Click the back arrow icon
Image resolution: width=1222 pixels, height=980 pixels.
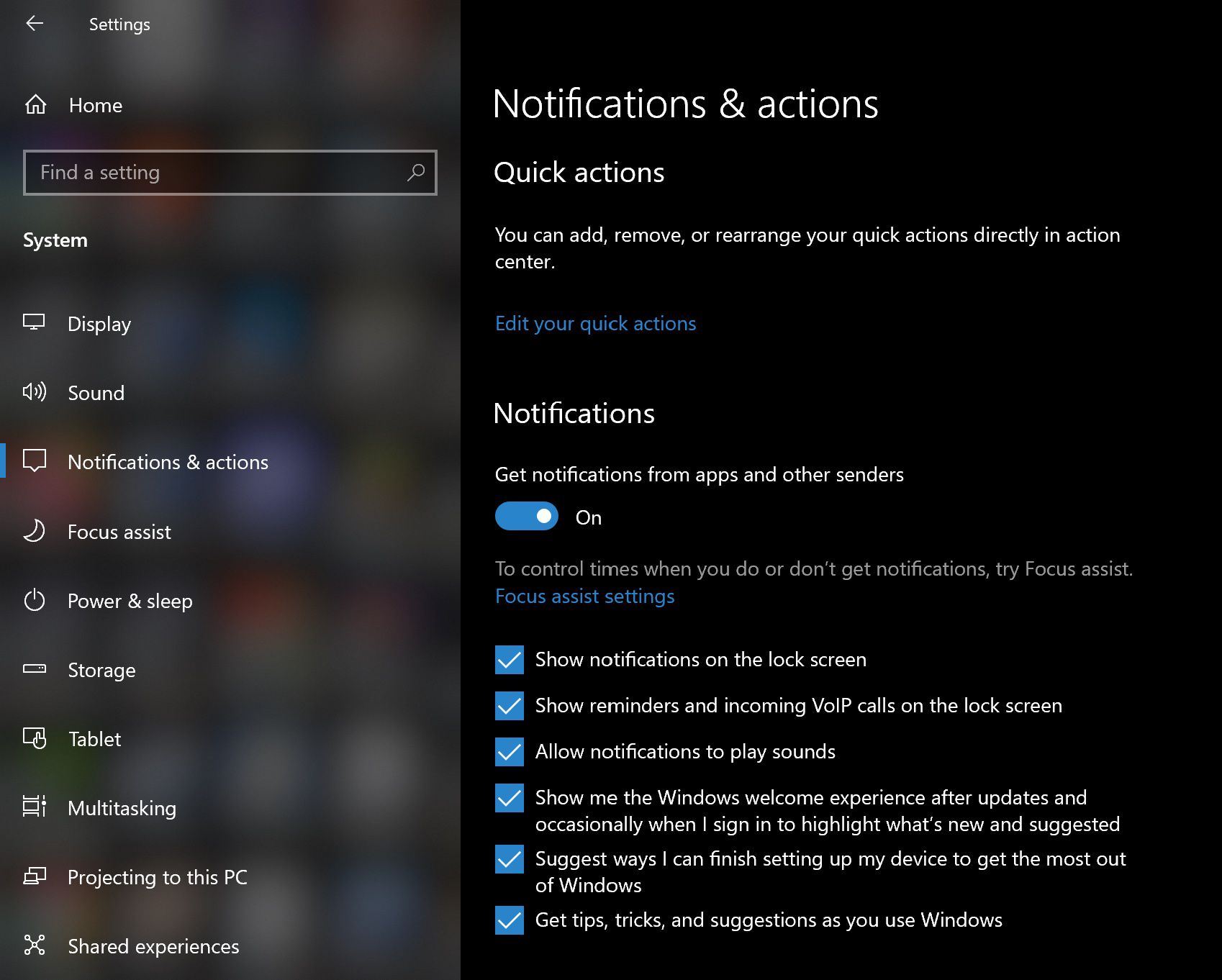[35, 24]
